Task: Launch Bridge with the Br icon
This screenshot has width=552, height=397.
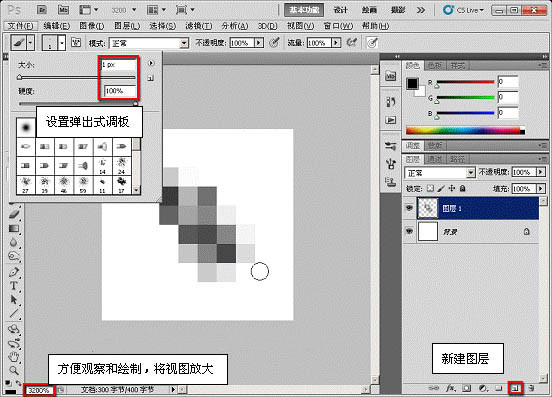Action: pyautogui.click(x=42, y=10)
